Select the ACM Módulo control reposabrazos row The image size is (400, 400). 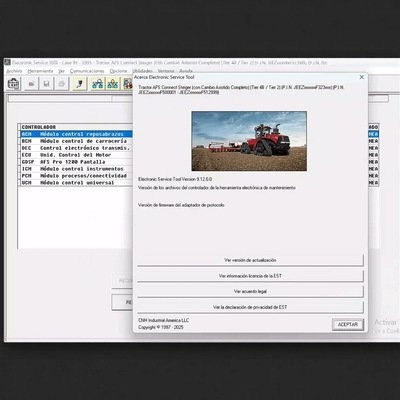click(76, 134)
